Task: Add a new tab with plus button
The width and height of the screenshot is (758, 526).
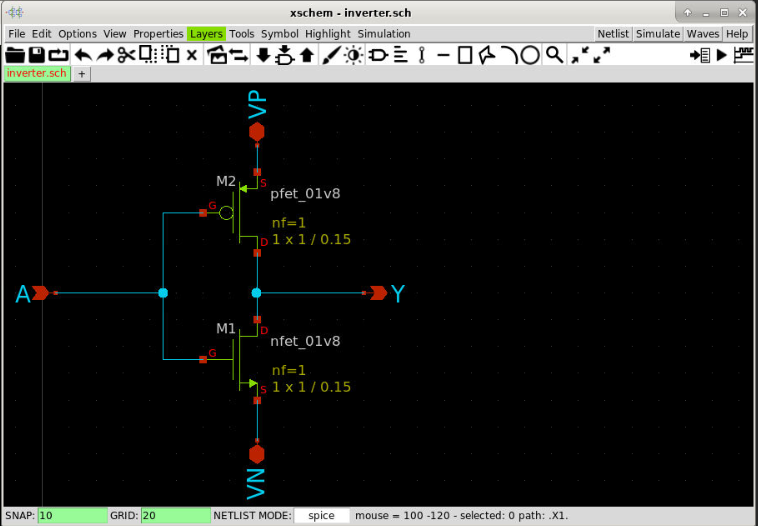Action: coord(82,74)
